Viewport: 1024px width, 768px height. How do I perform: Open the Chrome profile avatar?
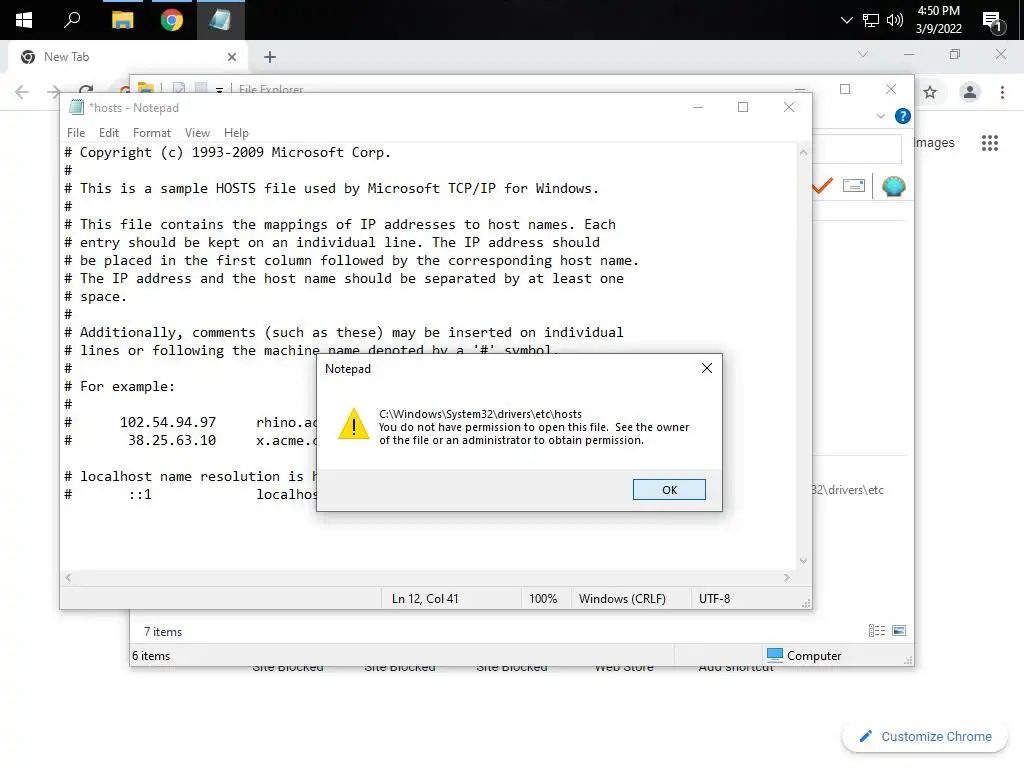(969, 92)
